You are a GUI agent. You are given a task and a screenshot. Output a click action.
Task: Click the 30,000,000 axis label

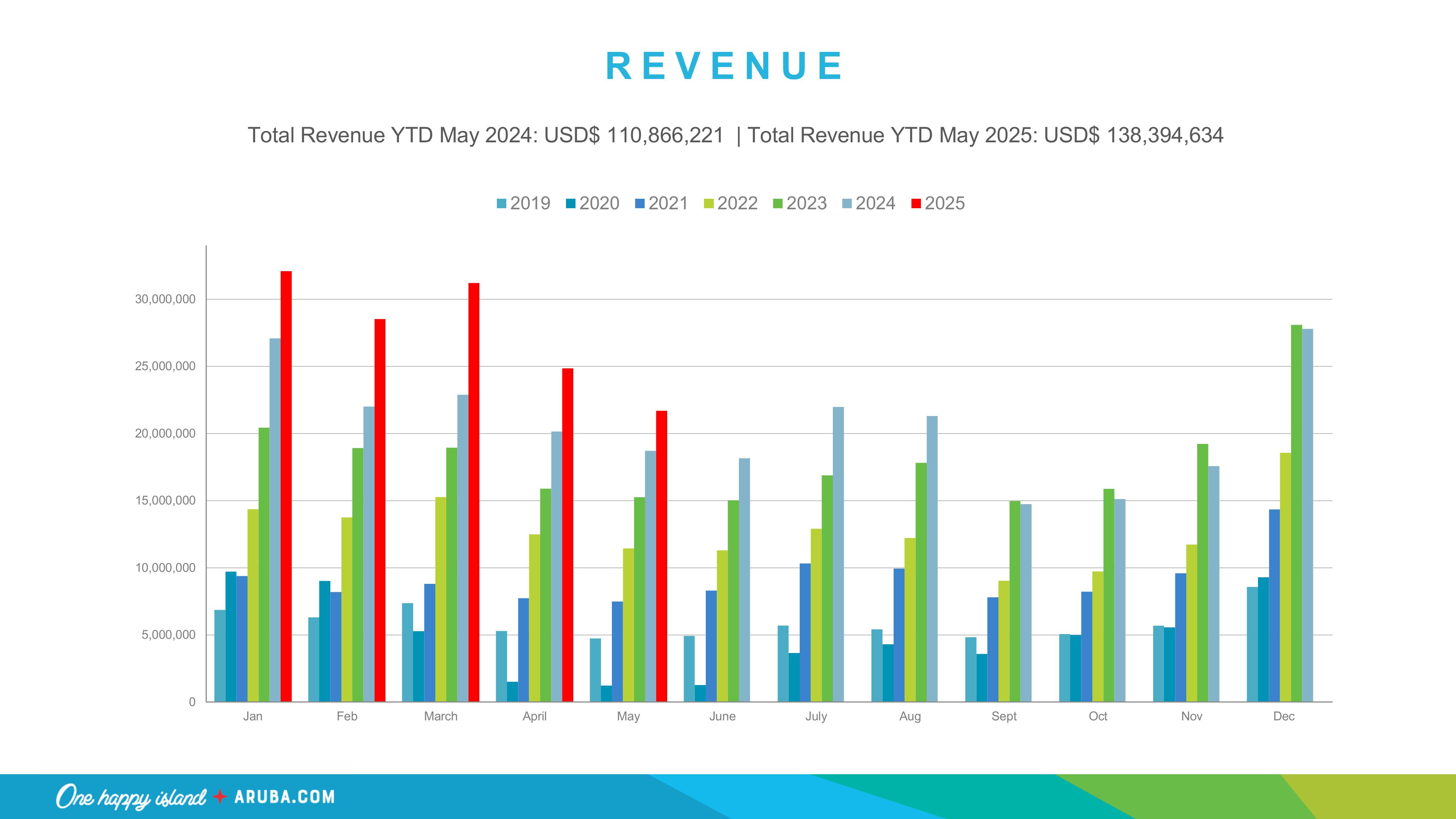(x=165, y=300)
